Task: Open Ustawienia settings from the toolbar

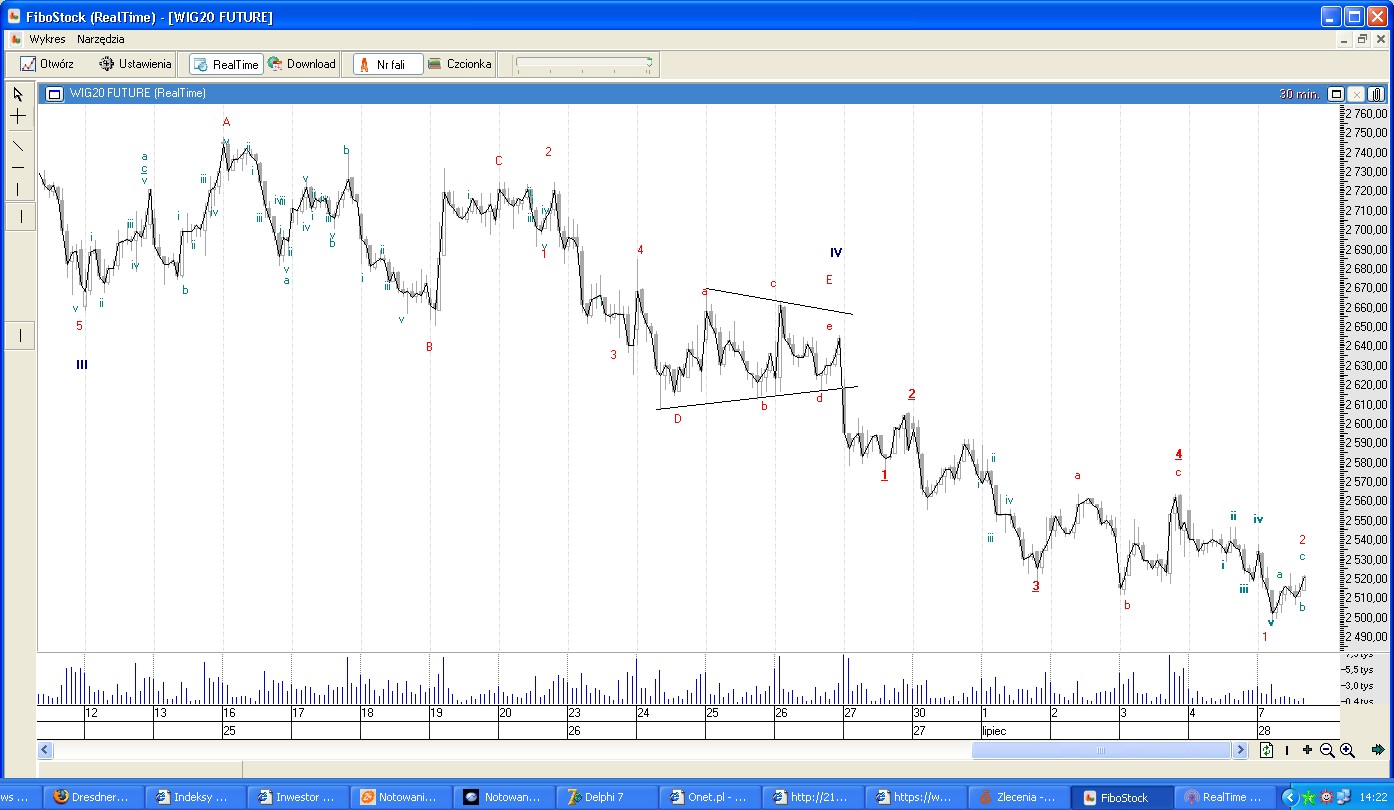Action: point(135,64)
